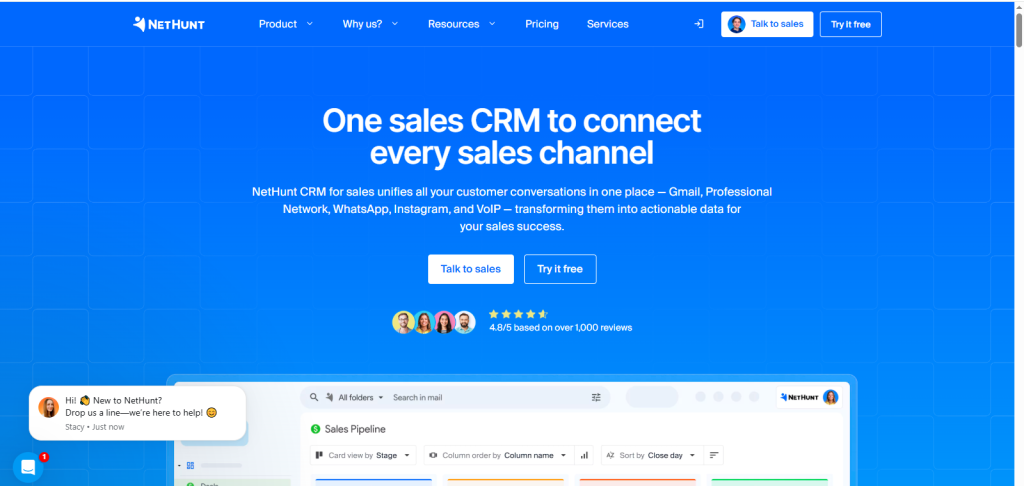The height and width of the screenshot is (486, 1024).
Task: Go to the Pricing page
Action: click(542, 24)
